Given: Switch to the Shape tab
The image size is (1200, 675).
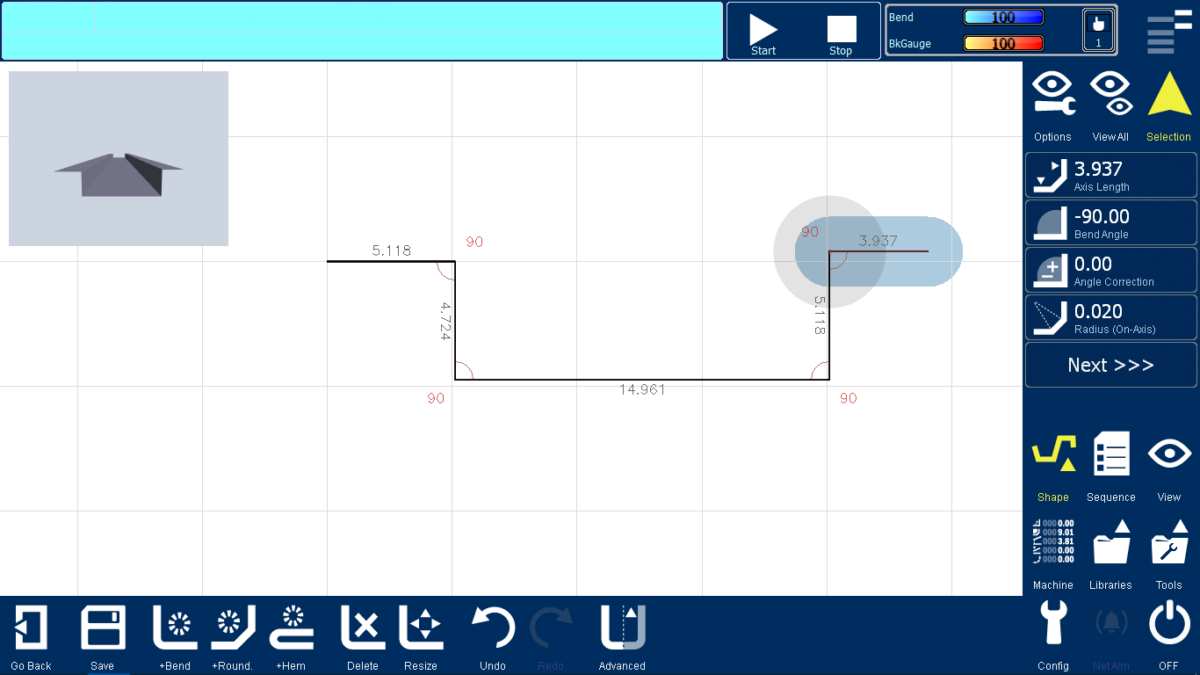Looking at the screenshot, I should pyautogui.click(x=1053, y=466).
